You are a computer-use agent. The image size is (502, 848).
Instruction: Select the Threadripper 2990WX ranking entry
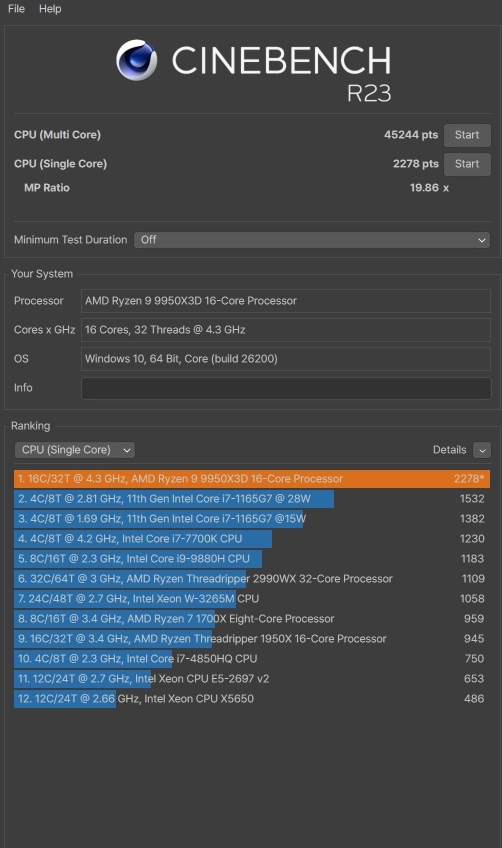(252, 579)
